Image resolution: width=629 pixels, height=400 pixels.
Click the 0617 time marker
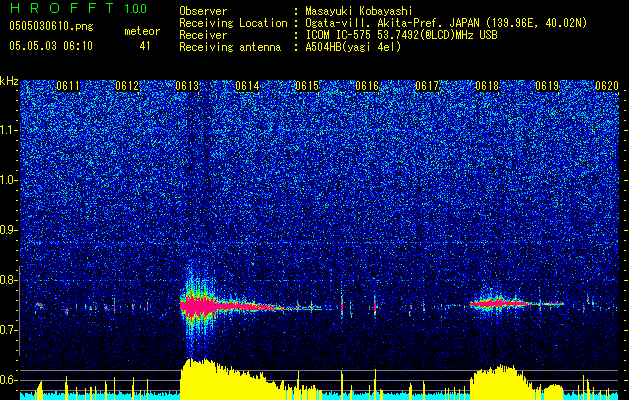pos(427,86)
